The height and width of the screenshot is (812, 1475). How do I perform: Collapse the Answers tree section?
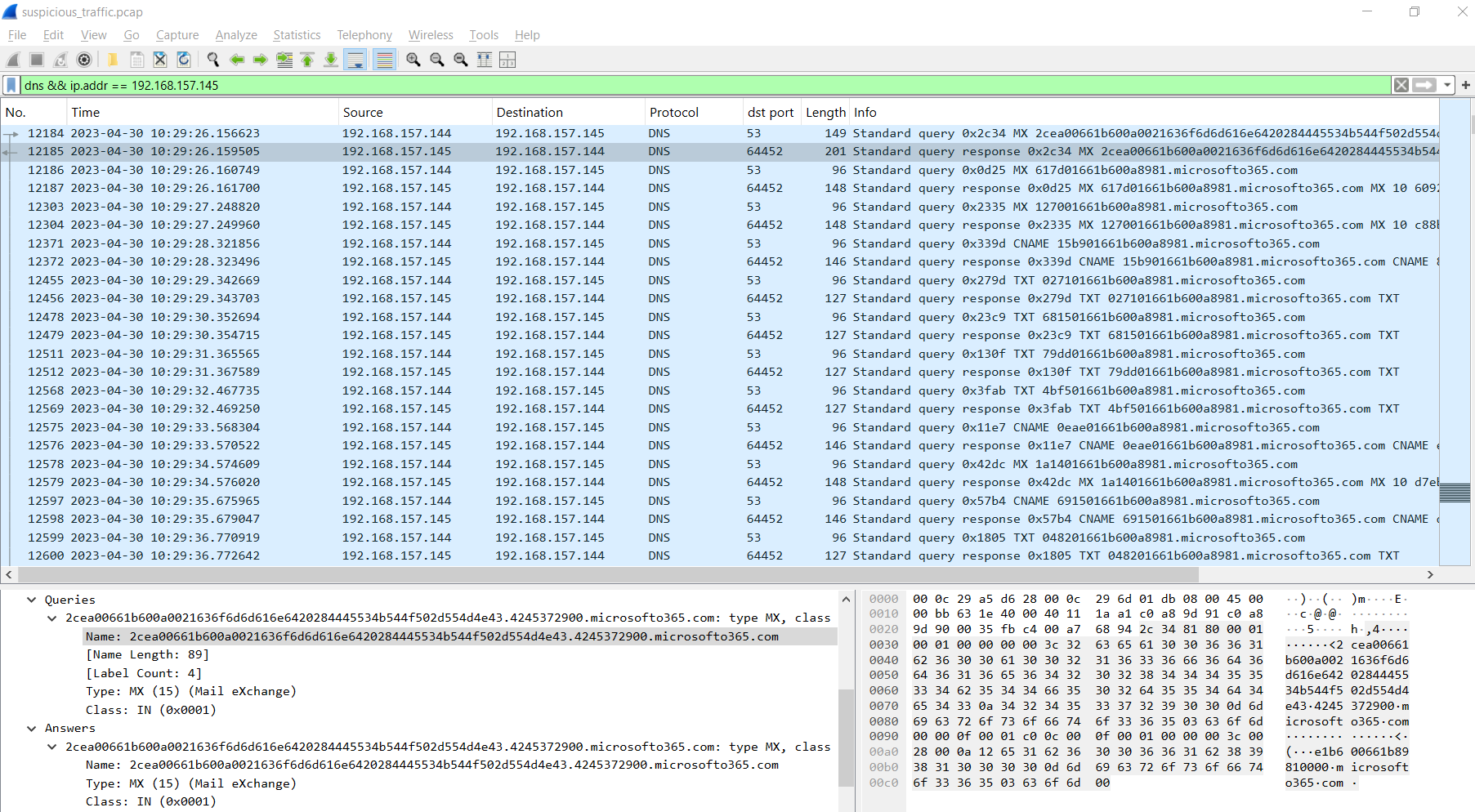tap(32, 728)
